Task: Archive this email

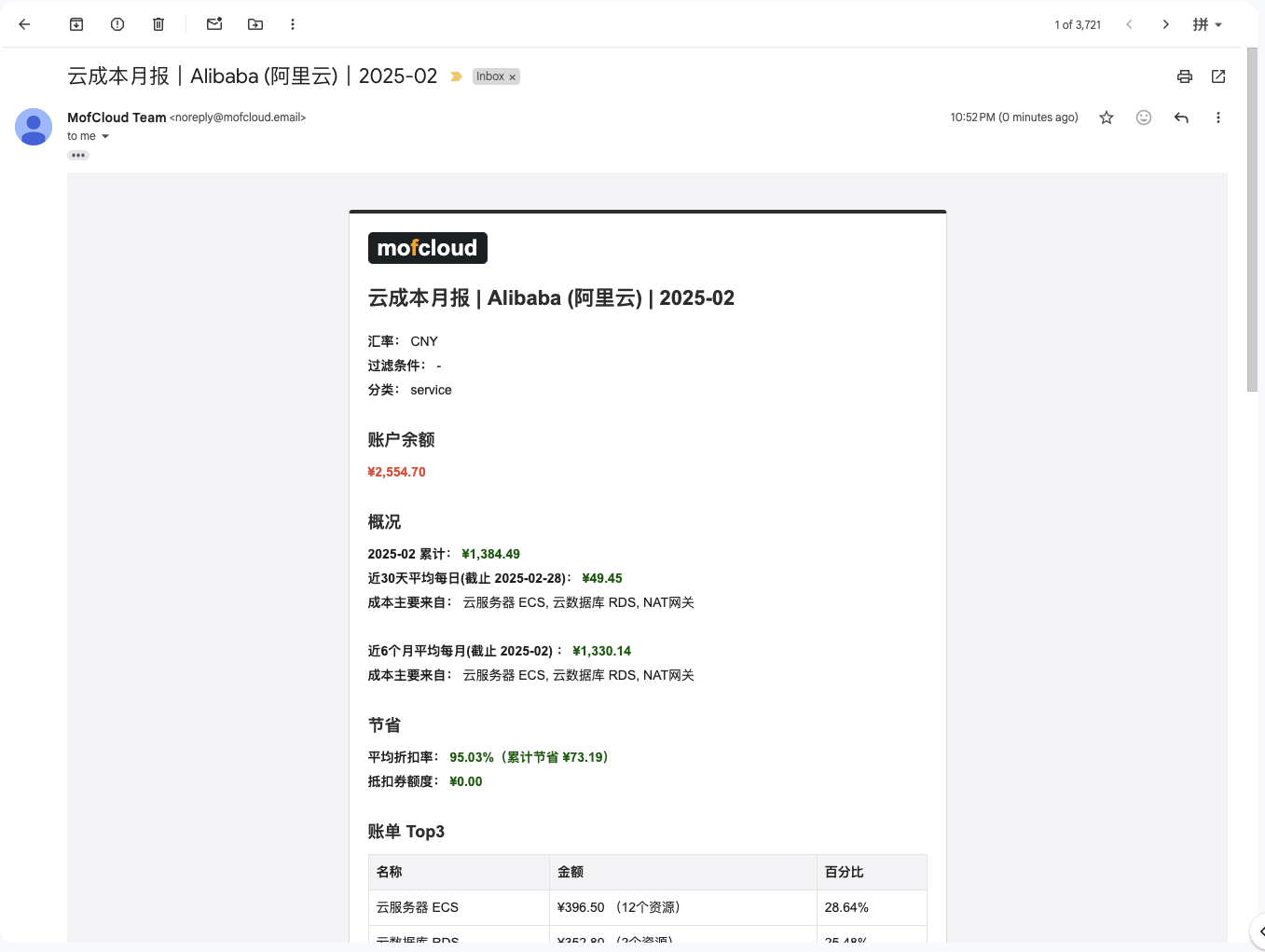Action: [76, 24]
